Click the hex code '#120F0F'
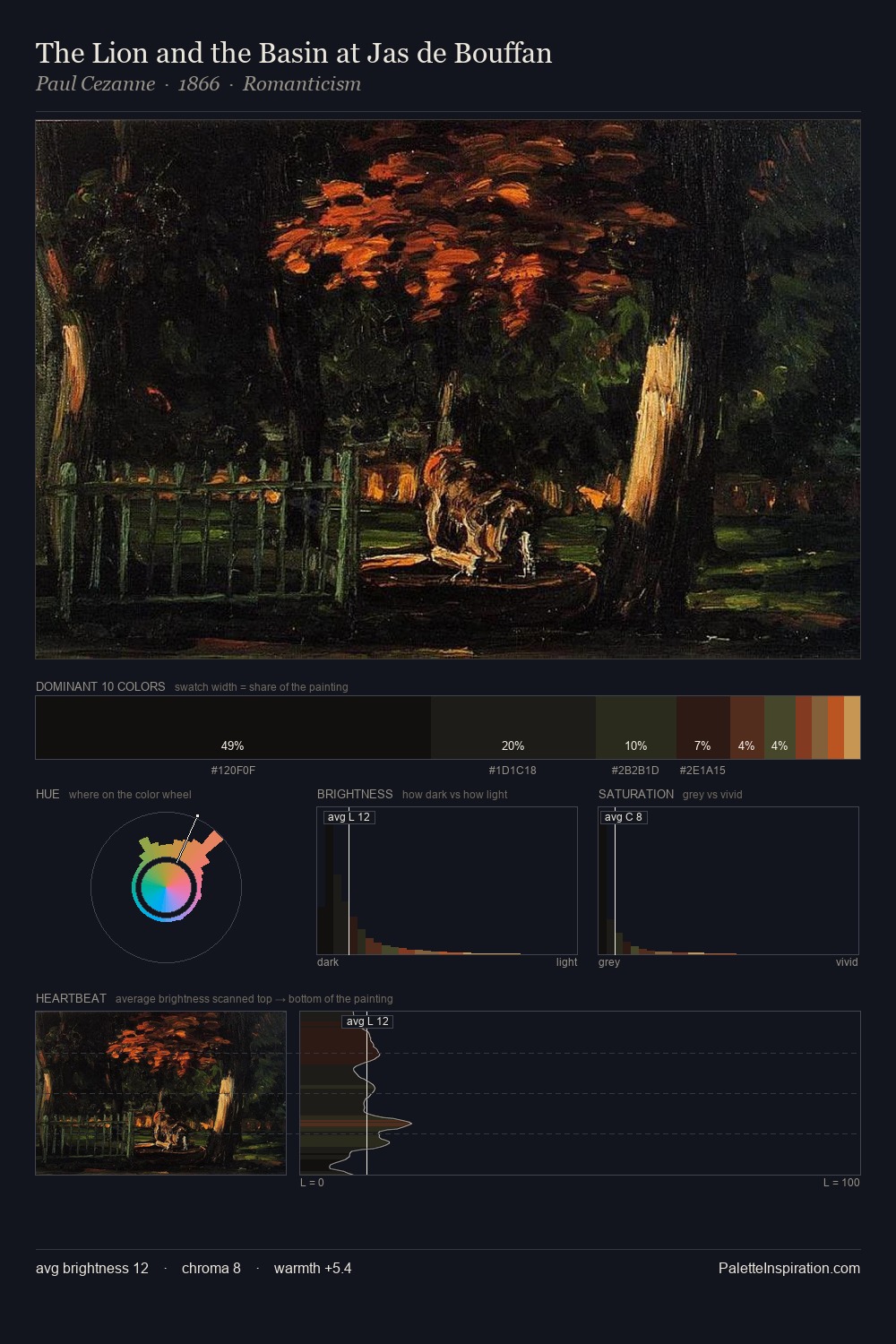Viewport: 896px width, 1344px height. [x=233, y=770]
